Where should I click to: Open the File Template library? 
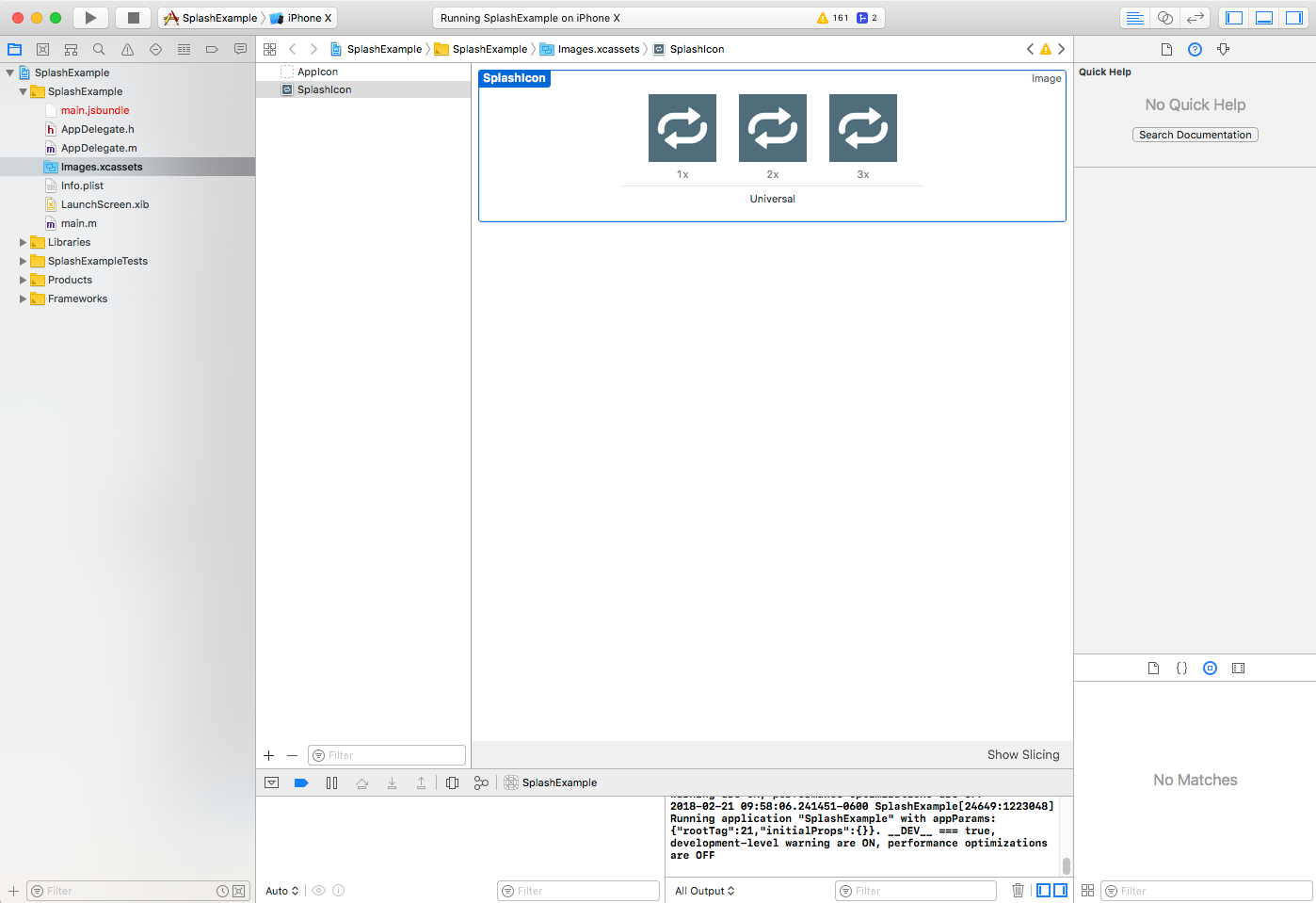coord(1153,668)
